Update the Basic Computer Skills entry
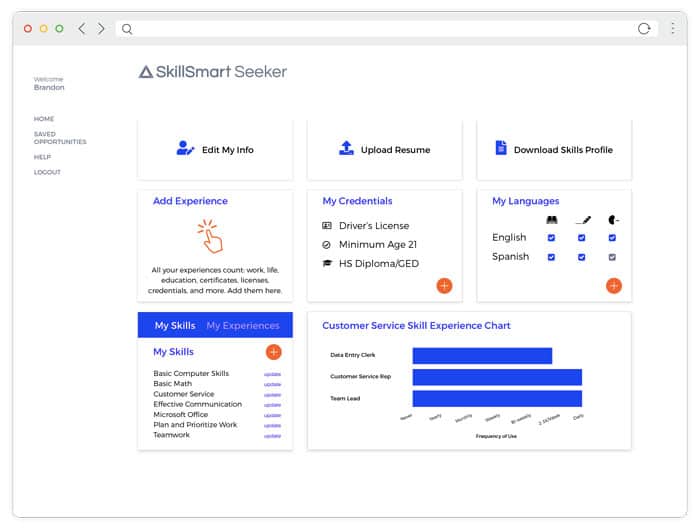 point(272,375)
